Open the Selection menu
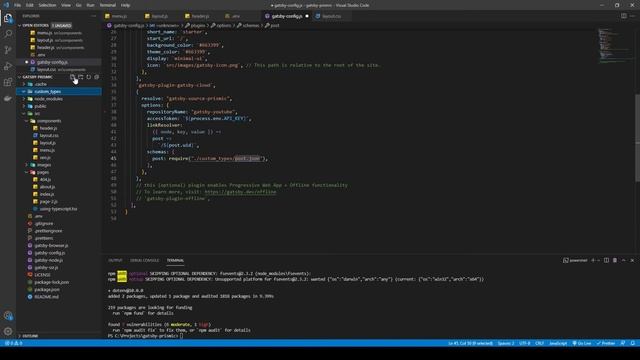Image resolution: width=640 pixels, height=360 pixels. [47, 5]
